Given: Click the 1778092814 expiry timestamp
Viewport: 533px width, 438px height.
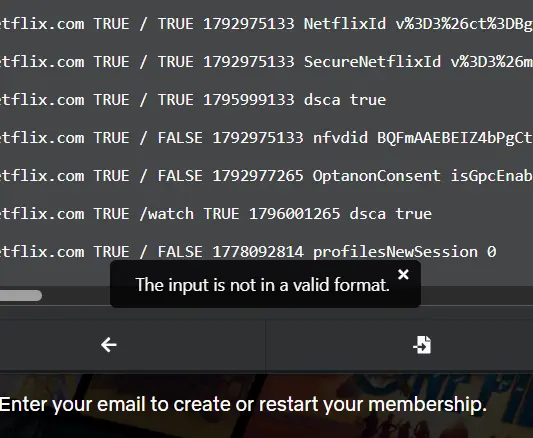Looking at the screenshot, I should point(258,252).
